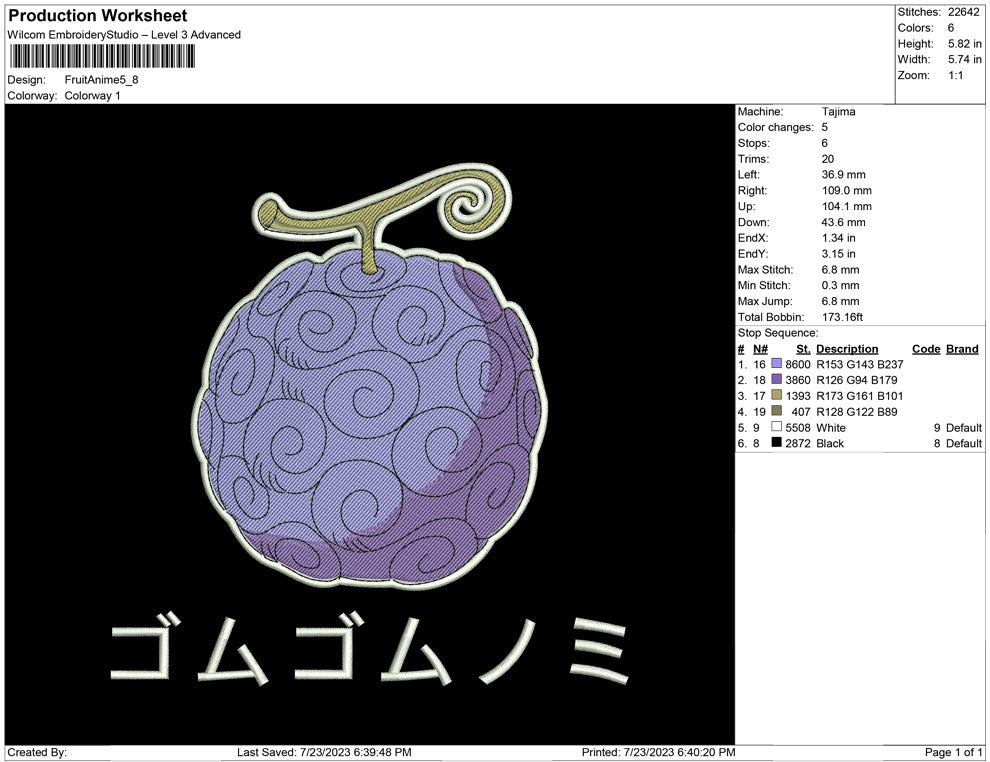This screenshot has height=762, width=990.
Task: Click the light purple R153 G143 B237 swatch
Action: point(777,364)
